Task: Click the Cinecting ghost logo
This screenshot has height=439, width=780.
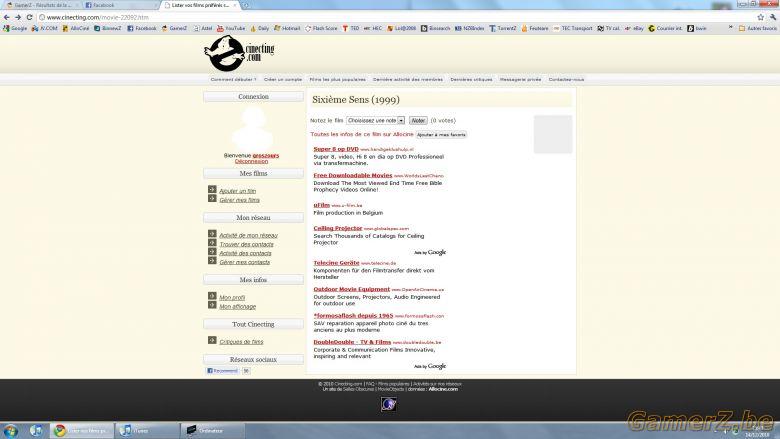Action: click(239, 53)
